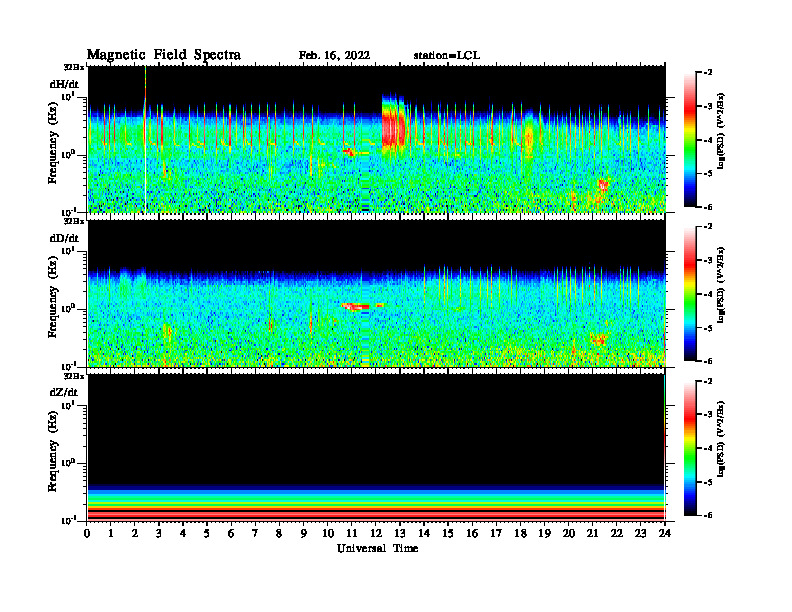Click hour 2 on the Universal Time axis
Screen dimensions: 792x612
(135, 533)
